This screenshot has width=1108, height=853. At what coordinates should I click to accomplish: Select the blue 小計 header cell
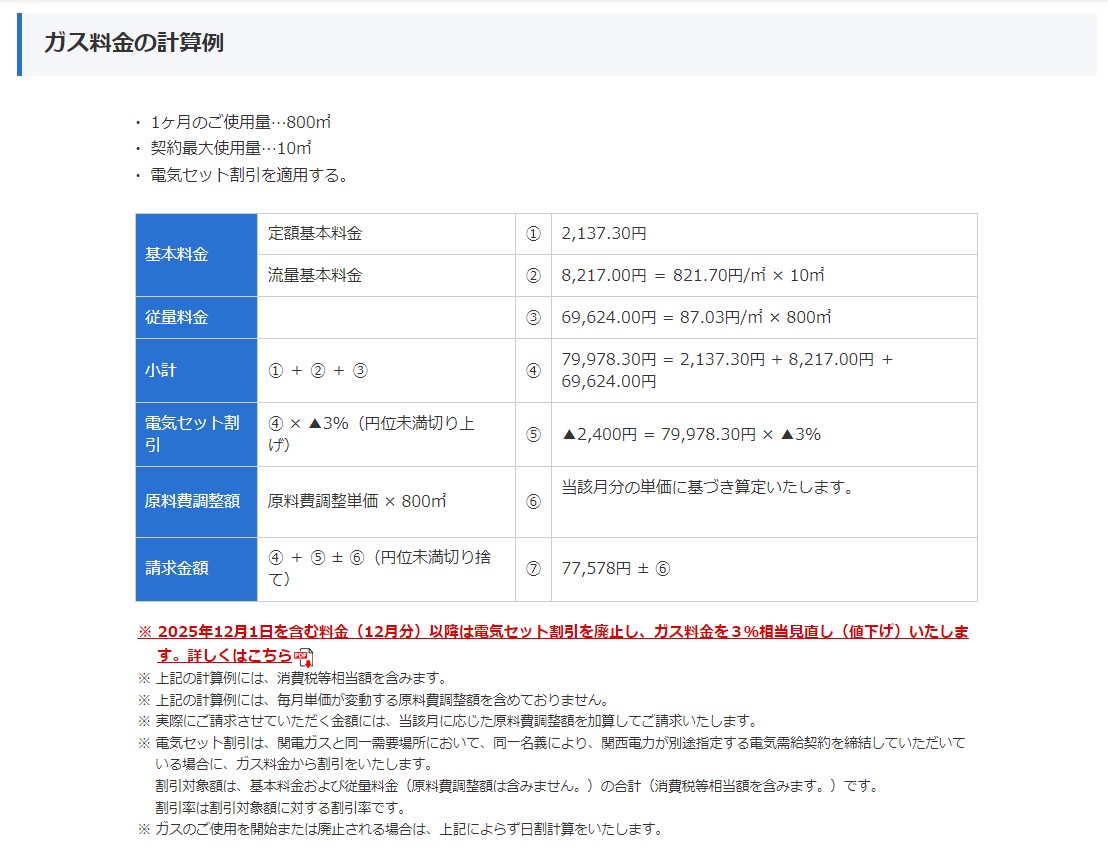click(196, 370)
